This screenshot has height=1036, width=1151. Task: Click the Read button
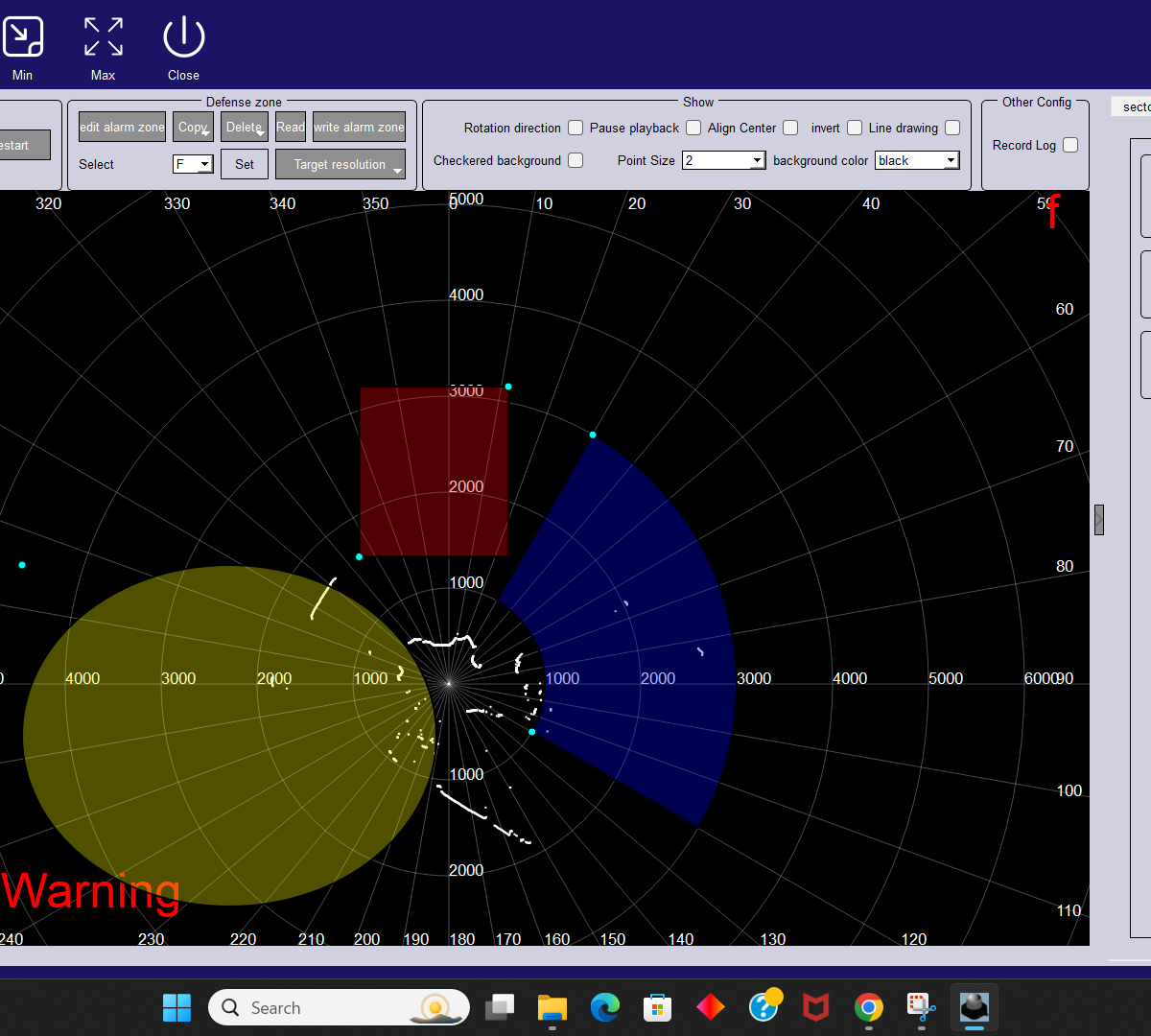pyautogui.click(x=291, y=127)
